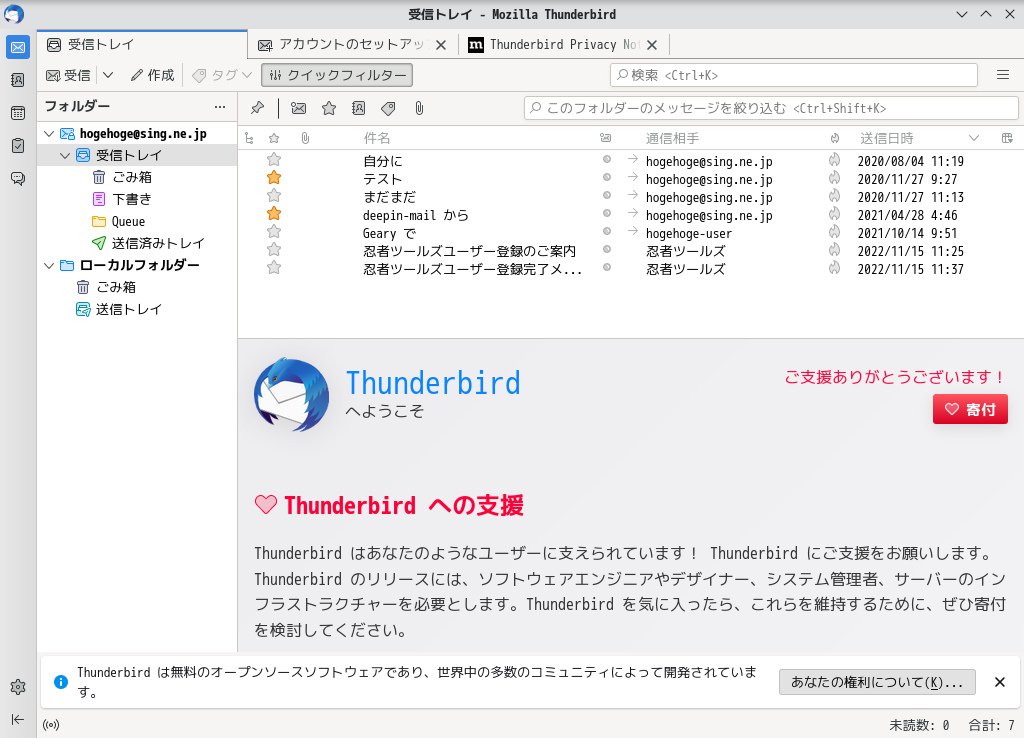The width and height of the screenshot is (1024, 738).
Task: Dismiss the notification bar
Action: pyautogui.click(x=999, y=682)
